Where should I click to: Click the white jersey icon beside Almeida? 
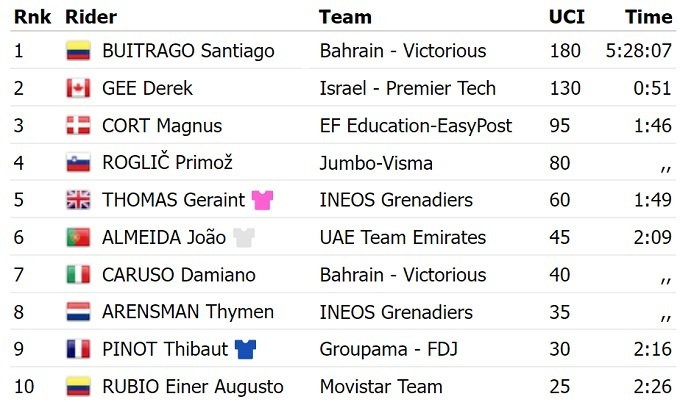click(x=245, y=238)
